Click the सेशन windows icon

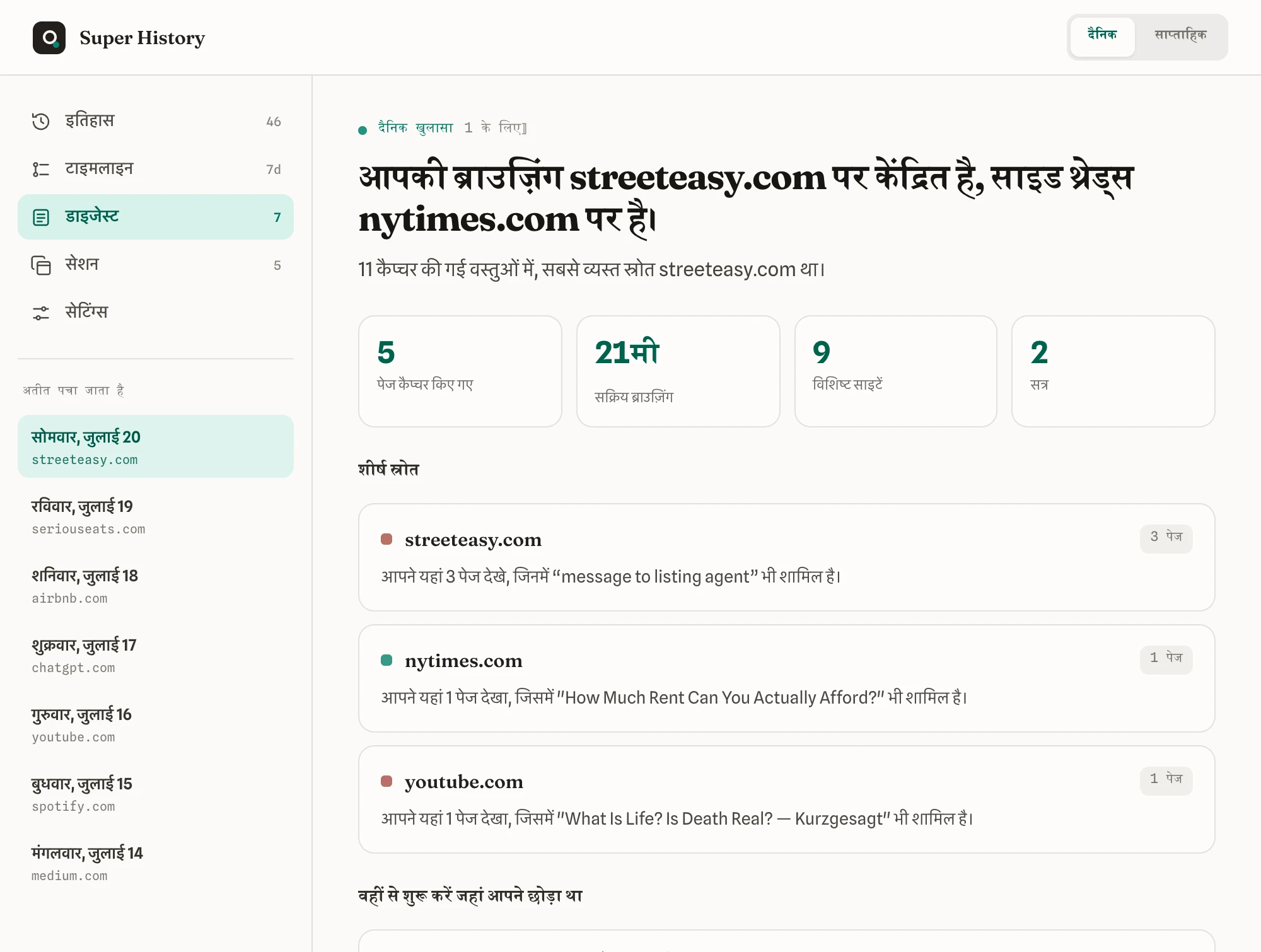41,265
